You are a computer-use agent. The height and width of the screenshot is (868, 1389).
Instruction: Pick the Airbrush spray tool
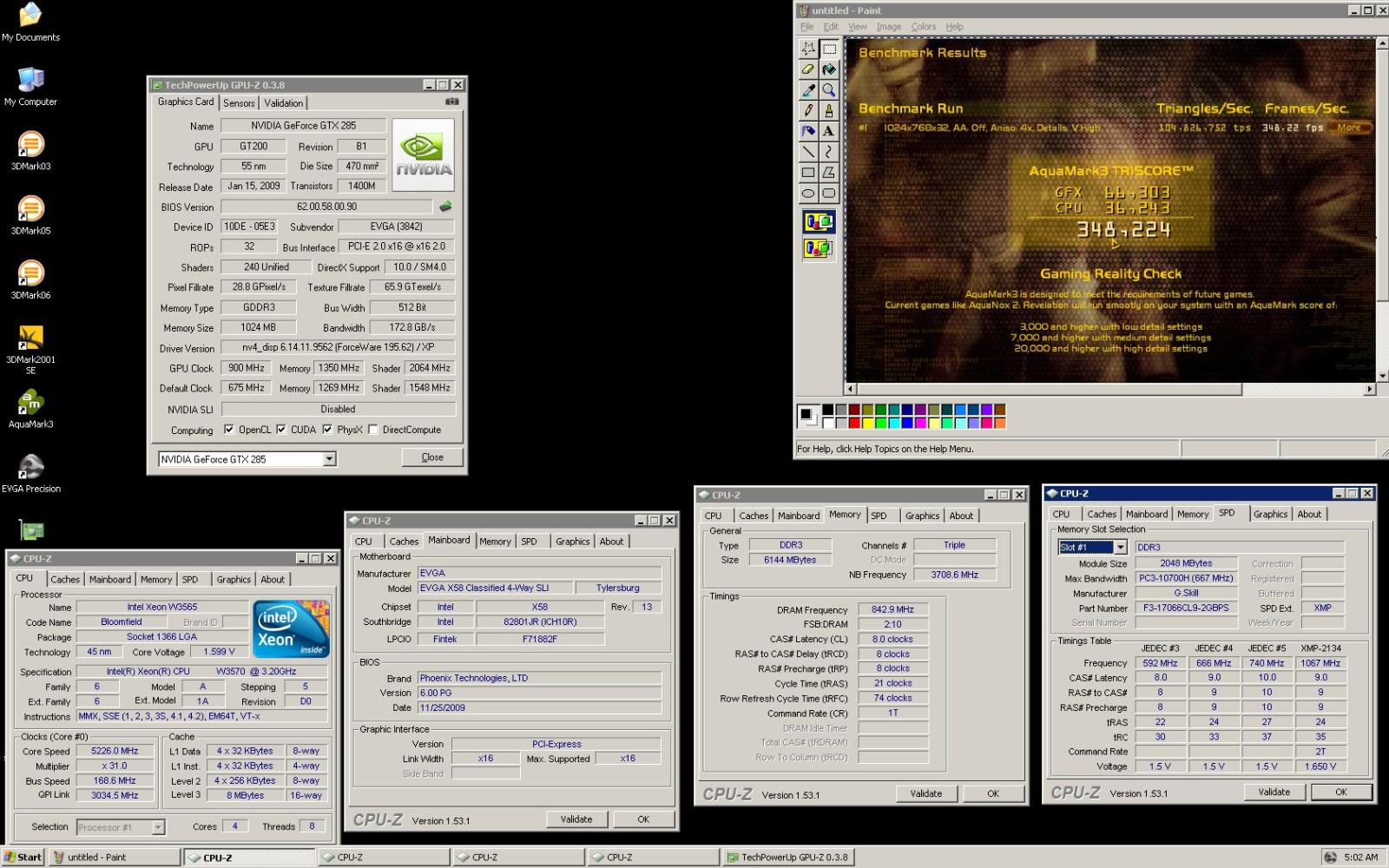click(x=808, y=131)
